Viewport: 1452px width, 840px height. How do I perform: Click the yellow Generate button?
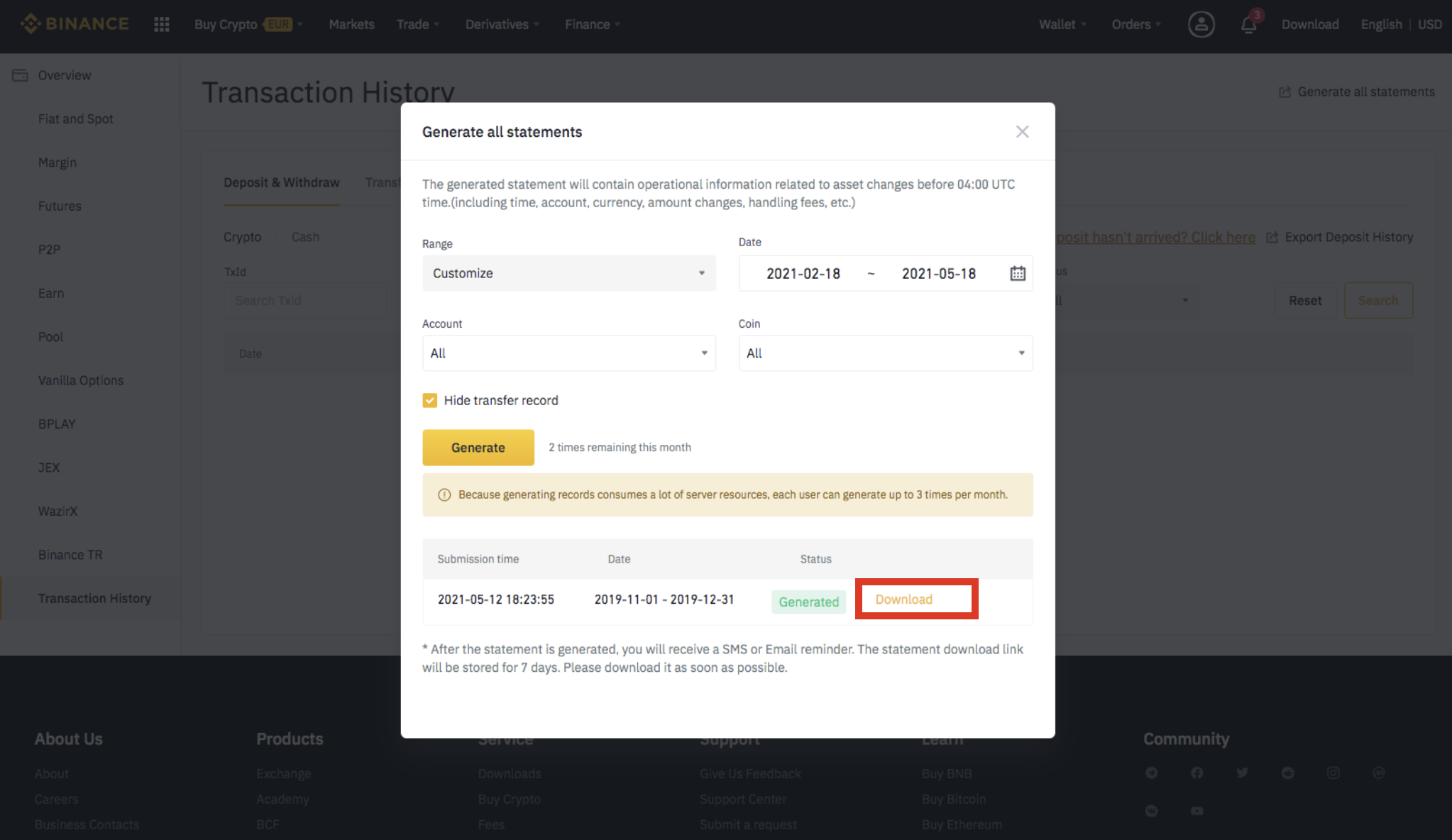478,448
